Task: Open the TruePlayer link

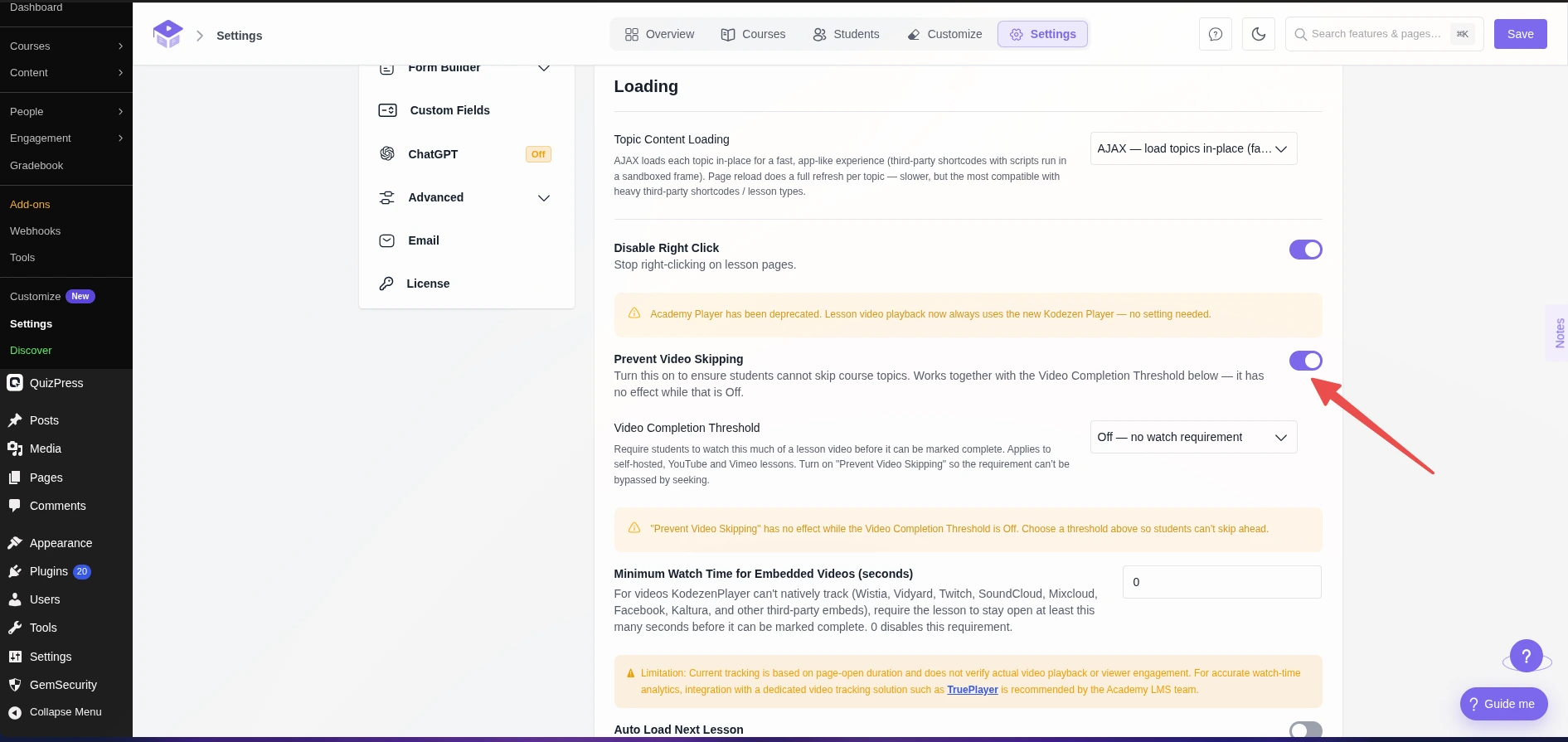Action: click(973, 690)
